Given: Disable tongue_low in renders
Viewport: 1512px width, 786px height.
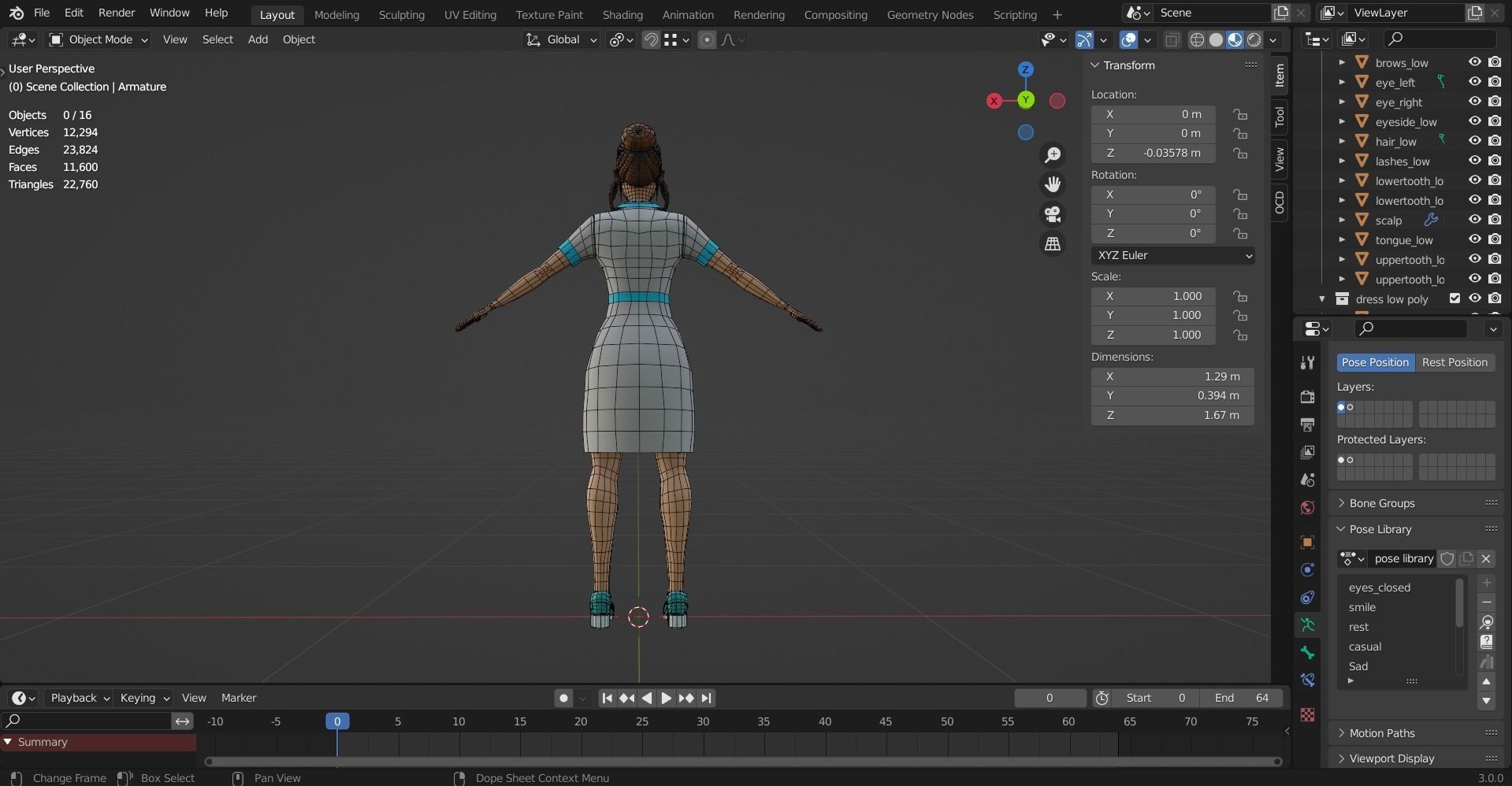Looking at the screenshot, I should tap(1494, 239).
